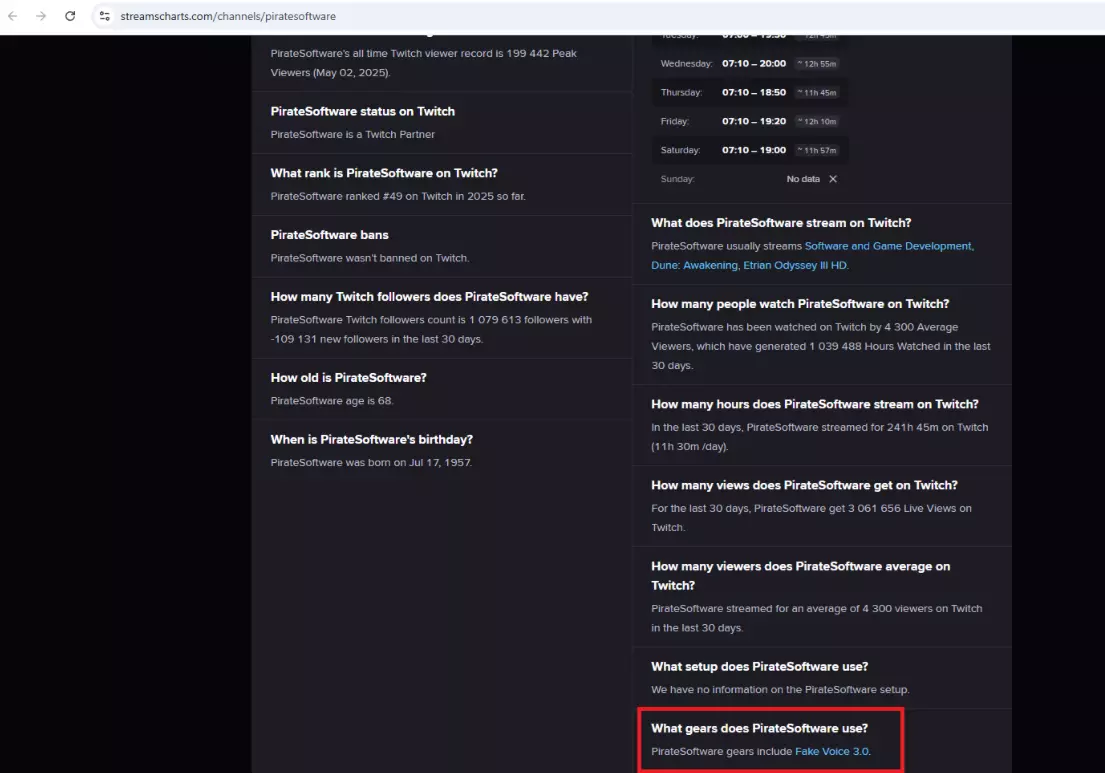Click "When is PirateSoftware's birthday?" heading
1105x773 pixels.
pos(371,439)
